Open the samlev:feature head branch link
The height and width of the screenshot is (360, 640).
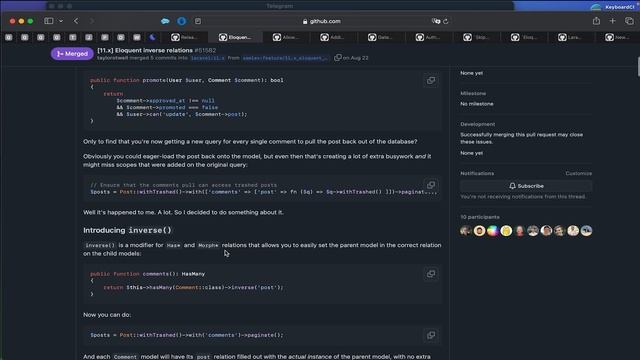(285, 58)
